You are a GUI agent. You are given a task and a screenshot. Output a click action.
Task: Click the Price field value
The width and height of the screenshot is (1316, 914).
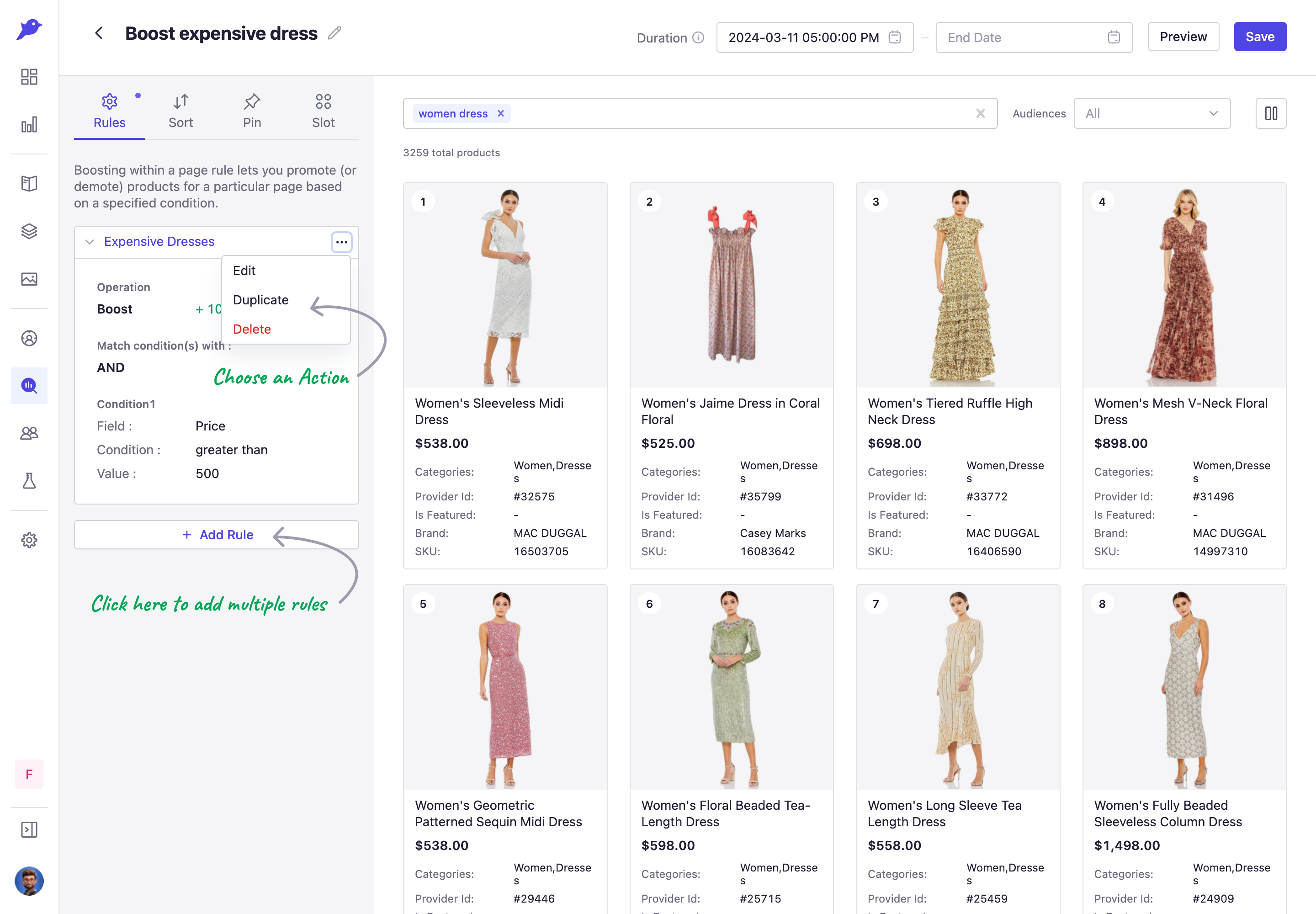point(210,426)
